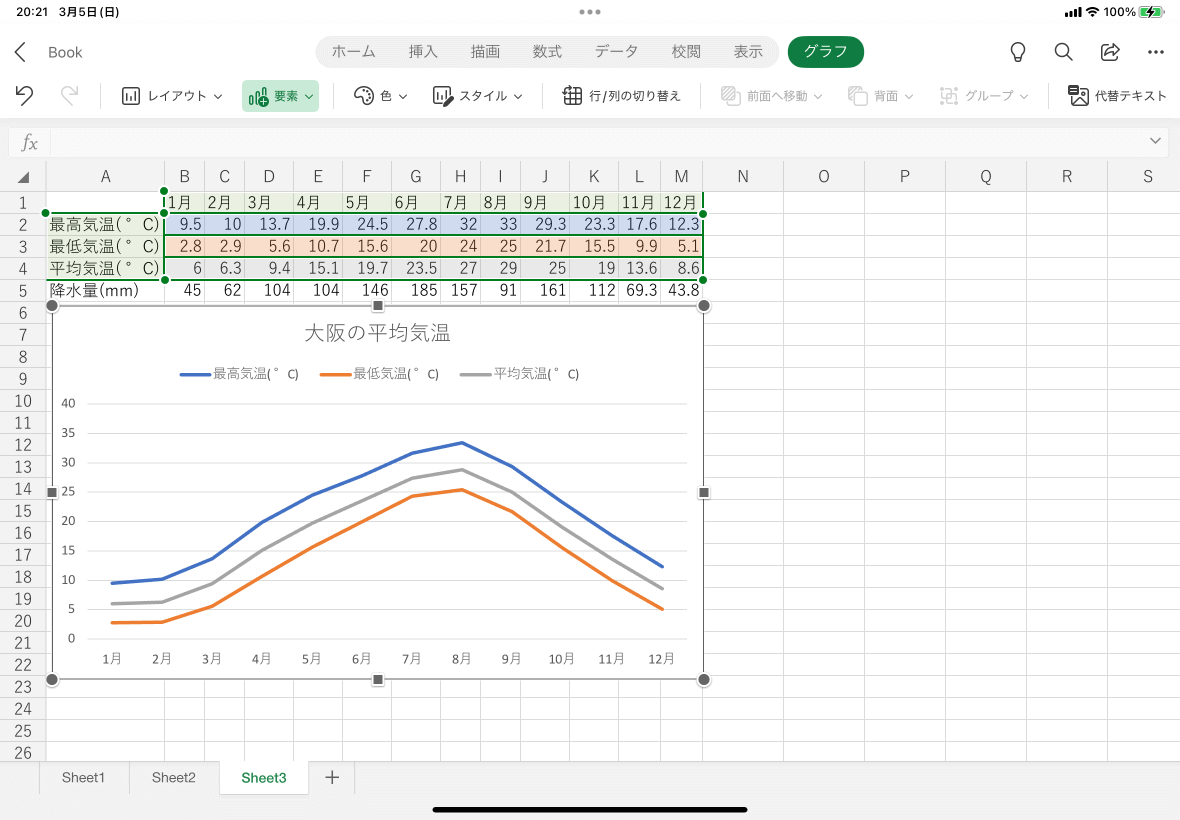The image size is (1180, 820).
Task: Switch to Sheet1 tab
Action: coord(83,778)
